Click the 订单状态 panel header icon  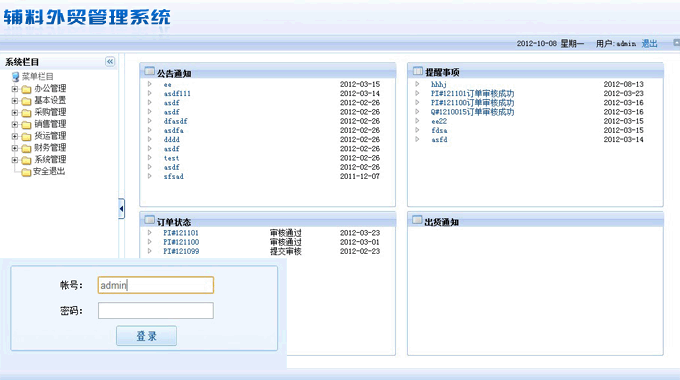click(150, 220)
